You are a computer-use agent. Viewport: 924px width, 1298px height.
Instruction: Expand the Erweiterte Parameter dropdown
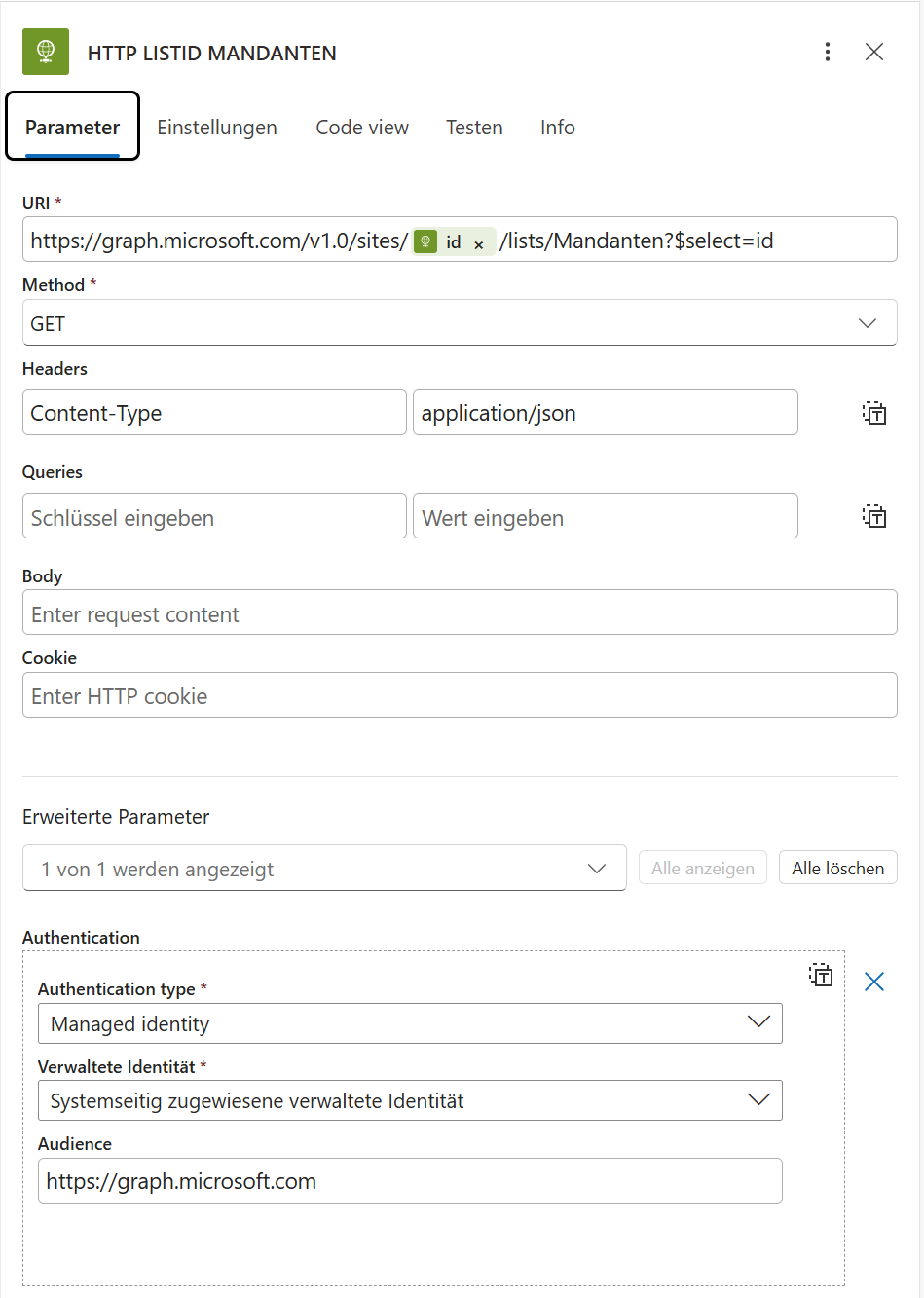596,867
